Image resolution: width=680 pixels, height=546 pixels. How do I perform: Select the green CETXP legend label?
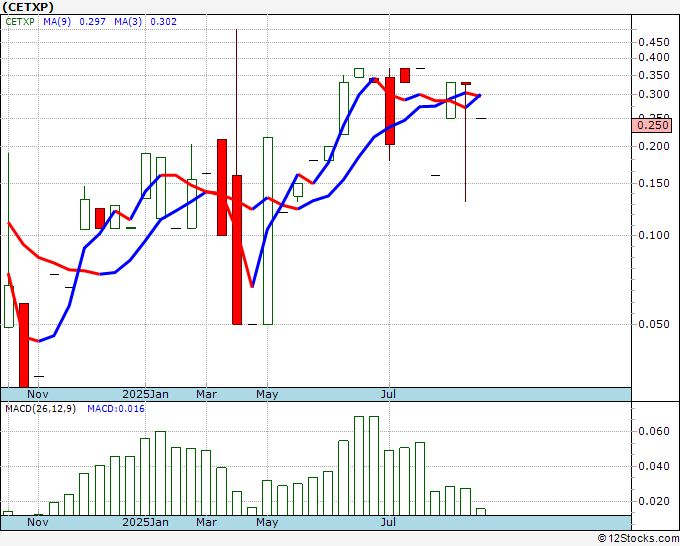(x=20, y=21)
